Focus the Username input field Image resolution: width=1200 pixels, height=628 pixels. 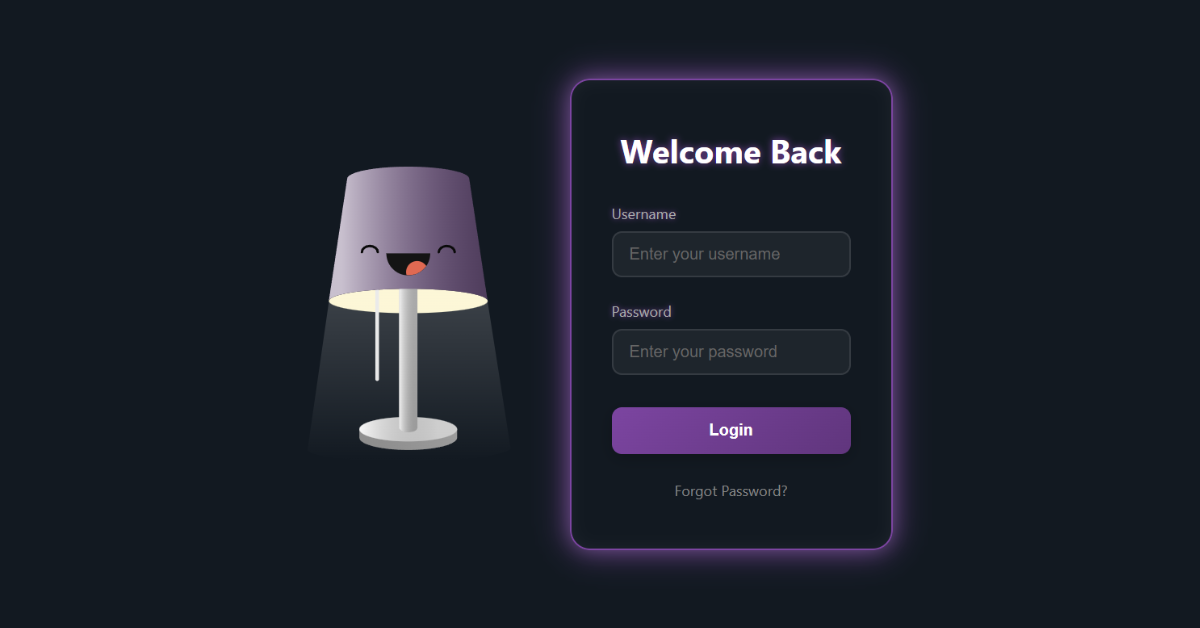(x=731, y=254)
